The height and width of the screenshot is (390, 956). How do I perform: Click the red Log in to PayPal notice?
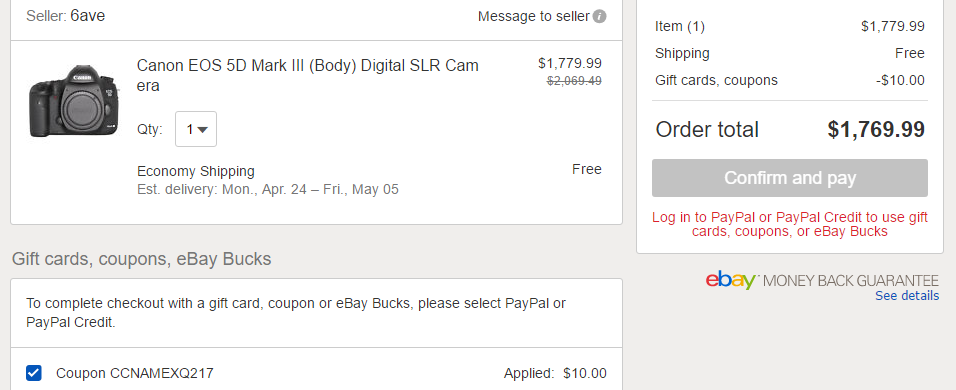pos(790,224)
